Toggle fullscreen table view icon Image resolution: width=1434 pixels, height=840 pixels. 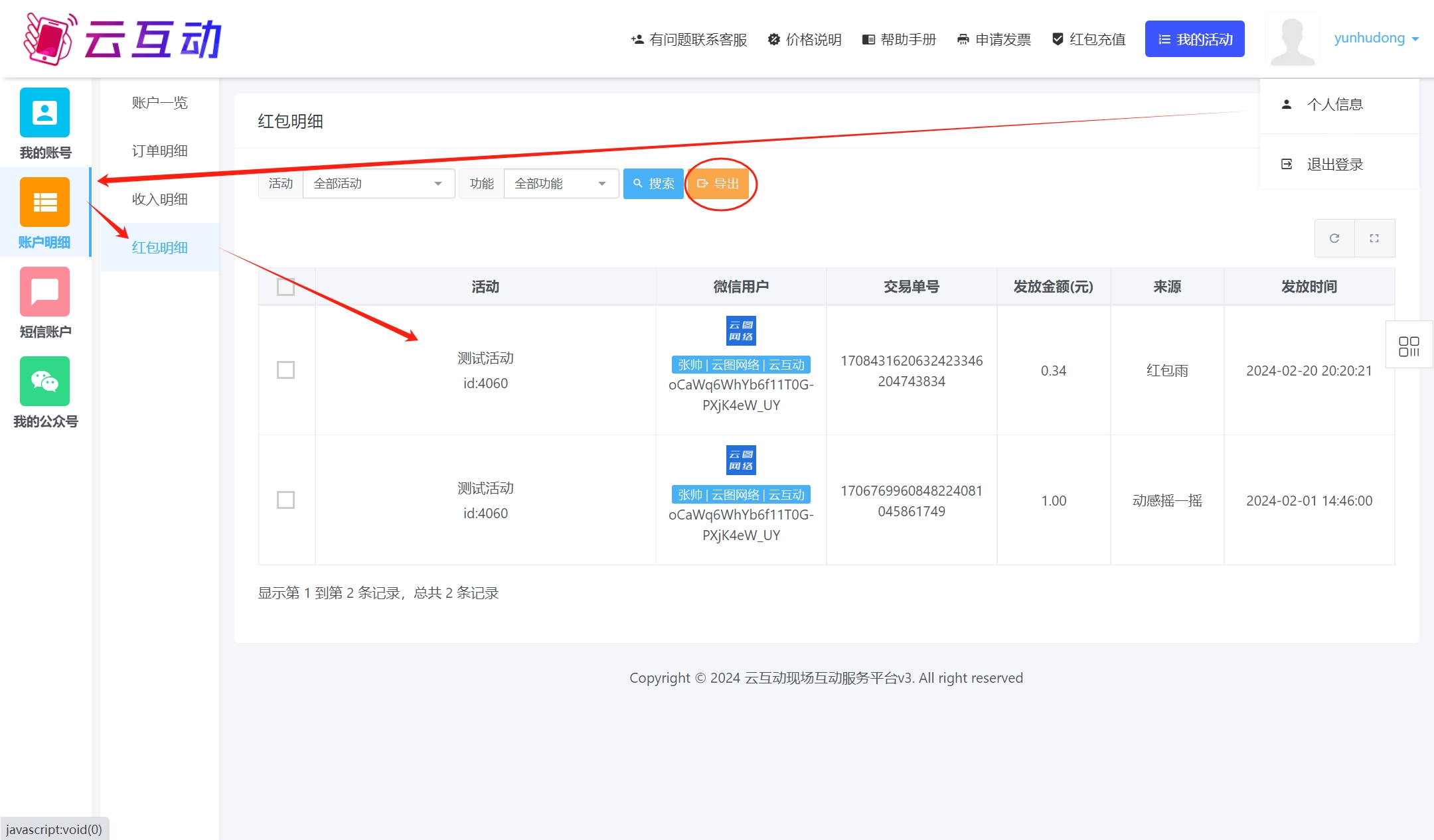click(1374, 238)
